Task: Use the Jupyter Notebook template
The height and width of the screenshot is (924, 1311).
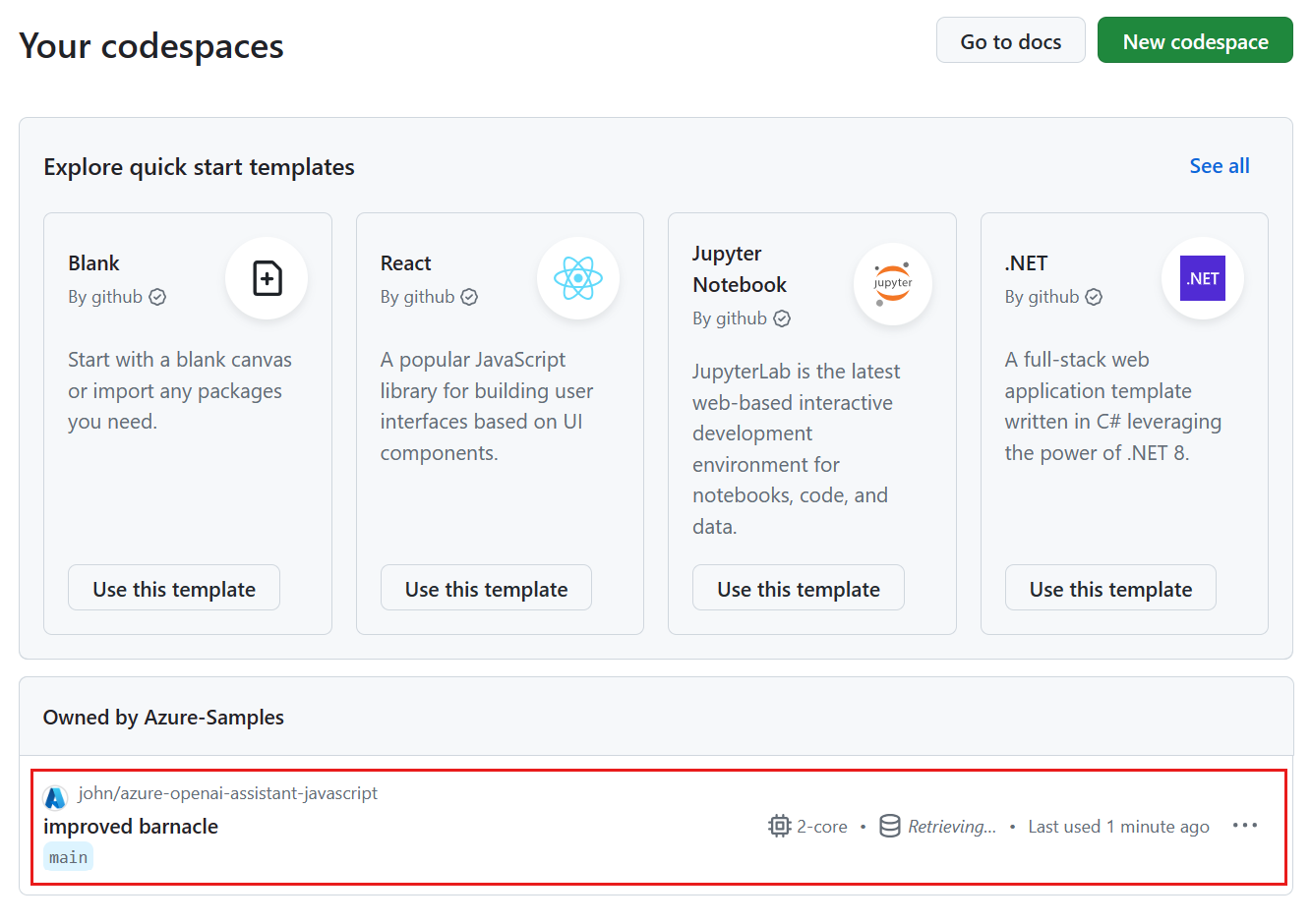Action: (x=798, y=587)
